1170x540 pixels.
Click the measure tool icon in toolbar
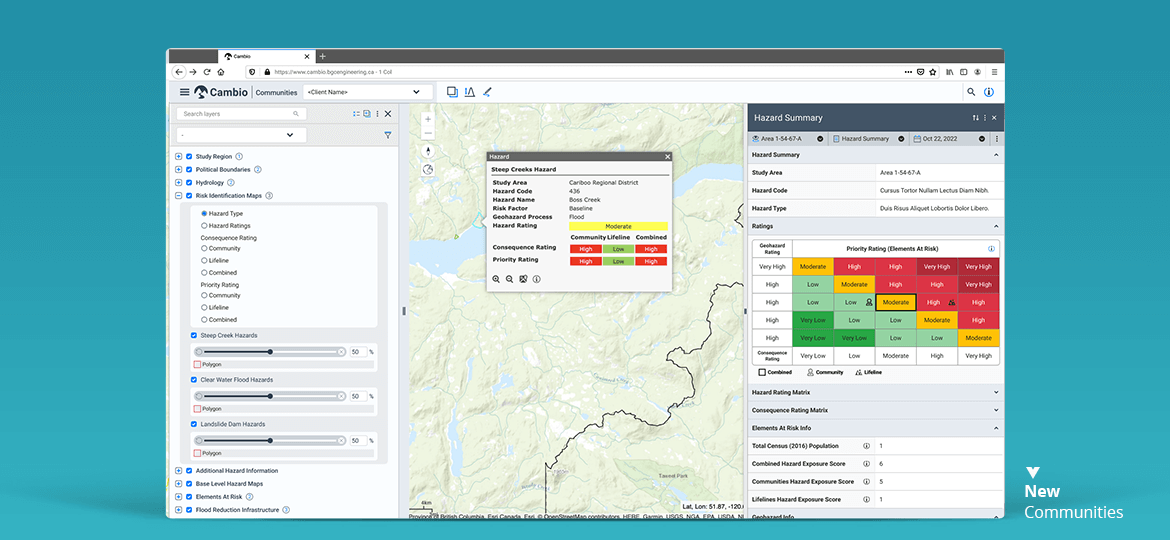[469, 92]
